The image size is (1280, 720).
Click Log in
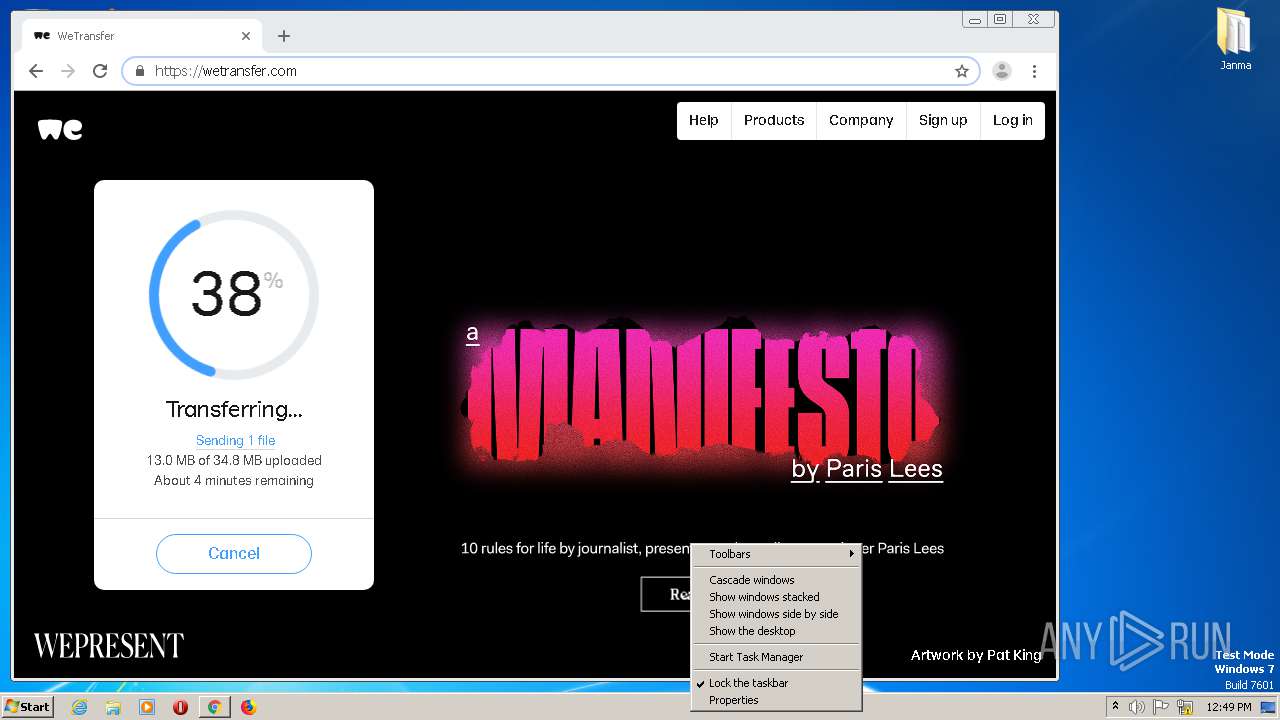click(x=1013, y=120)
